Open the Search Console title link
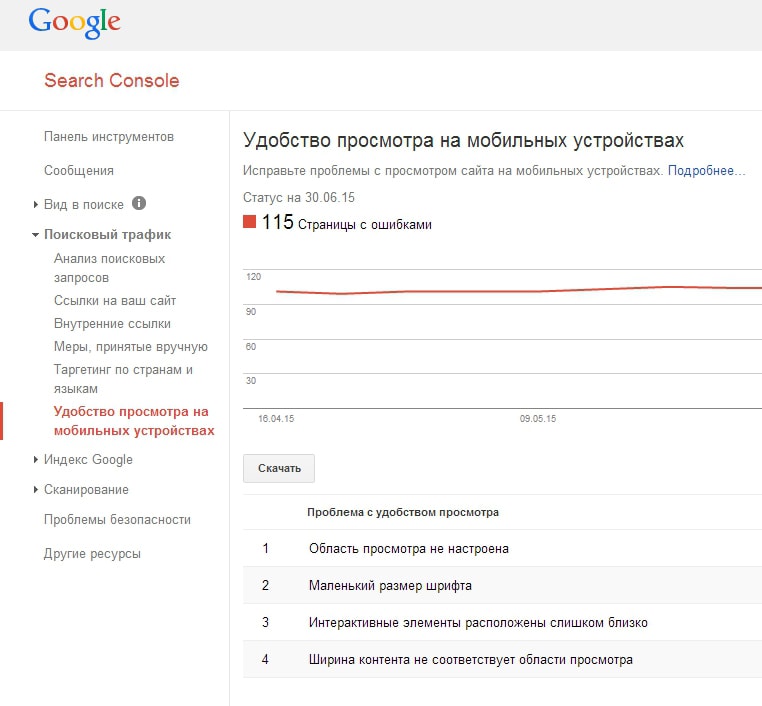Screen dimensions: 762x706 (112, 81)
